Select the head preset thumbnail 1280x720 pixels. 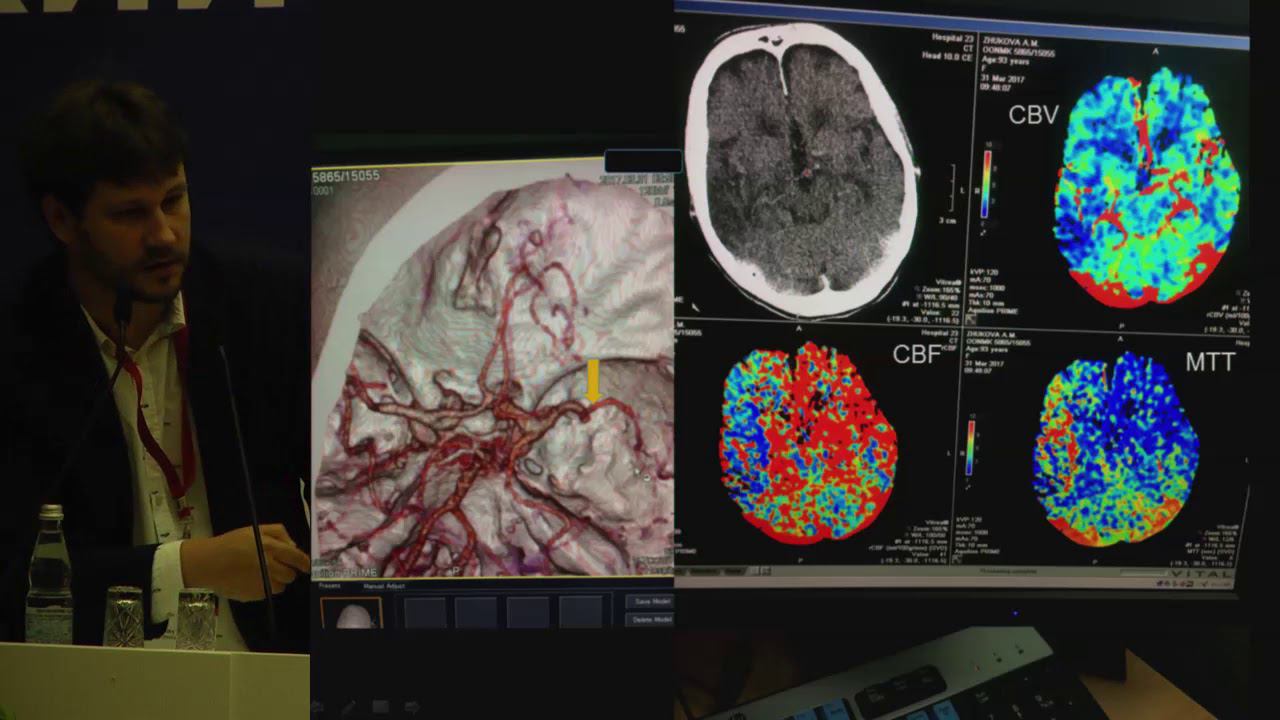(351, 612)
